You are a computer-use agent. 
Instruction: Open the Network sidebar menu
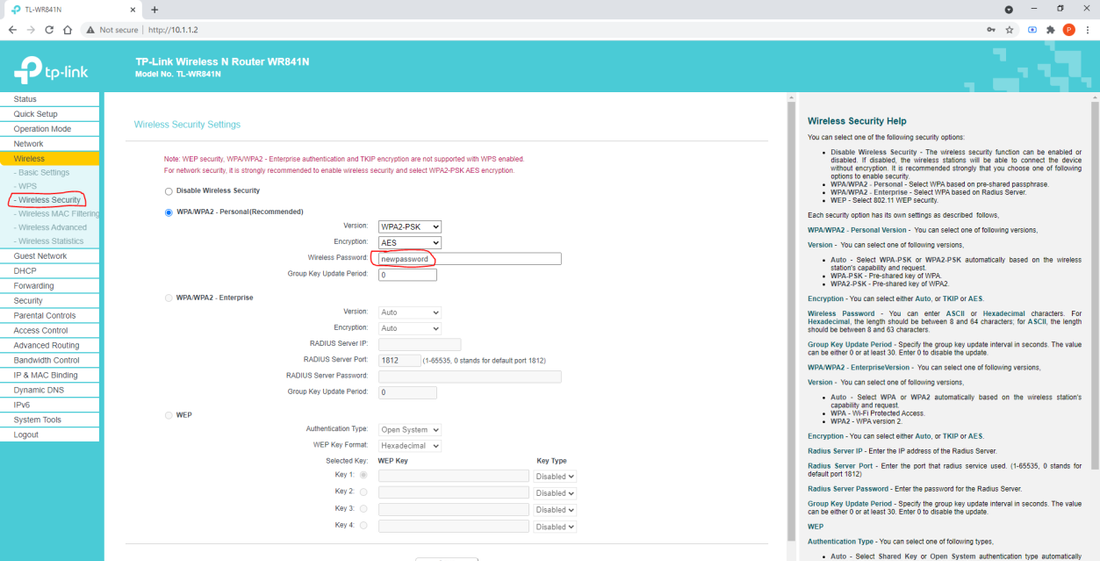point(49,144)
